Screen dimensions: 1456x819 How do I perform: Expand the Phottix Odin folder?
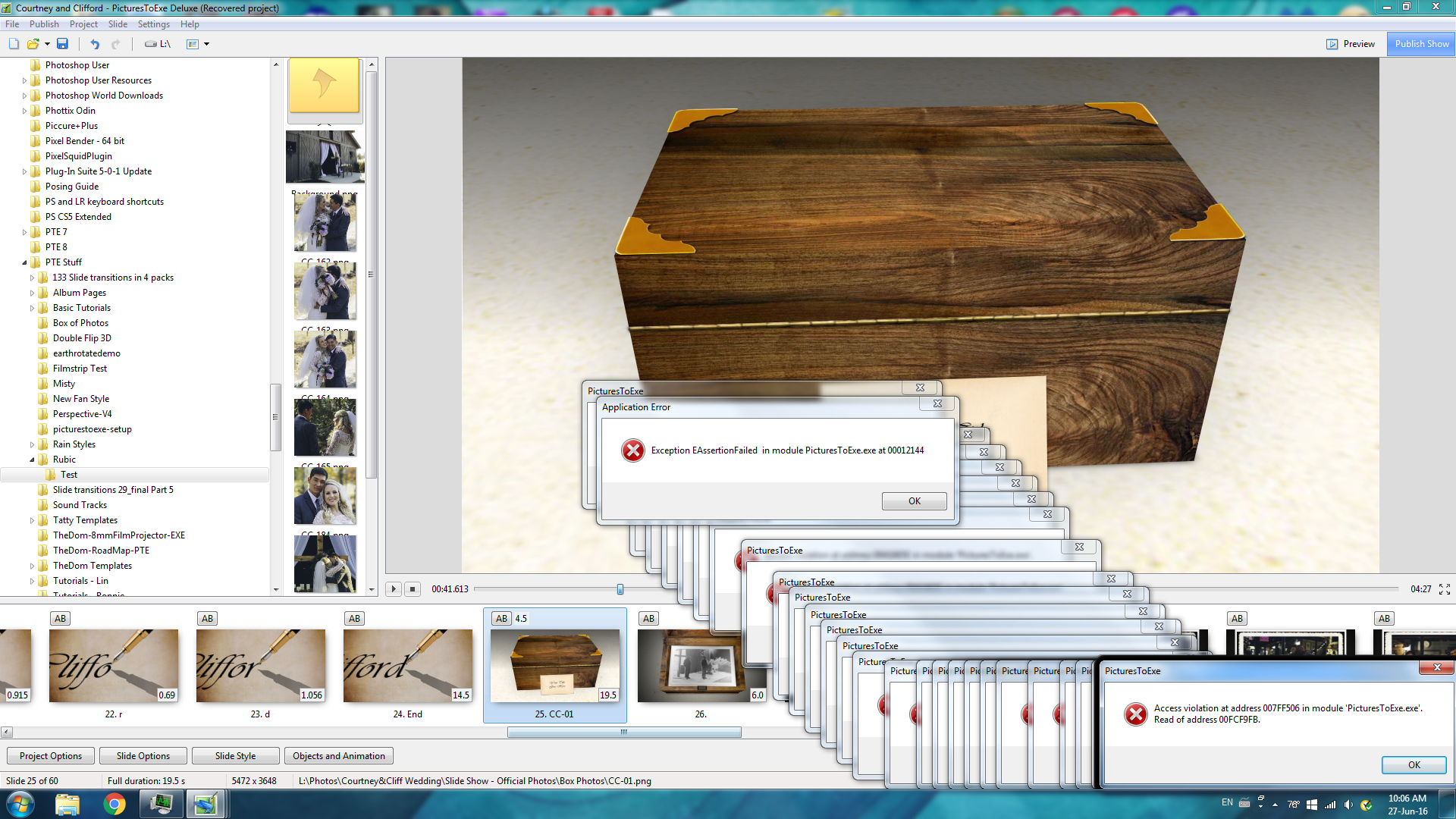pyautogui.click(x=24, y=111)
